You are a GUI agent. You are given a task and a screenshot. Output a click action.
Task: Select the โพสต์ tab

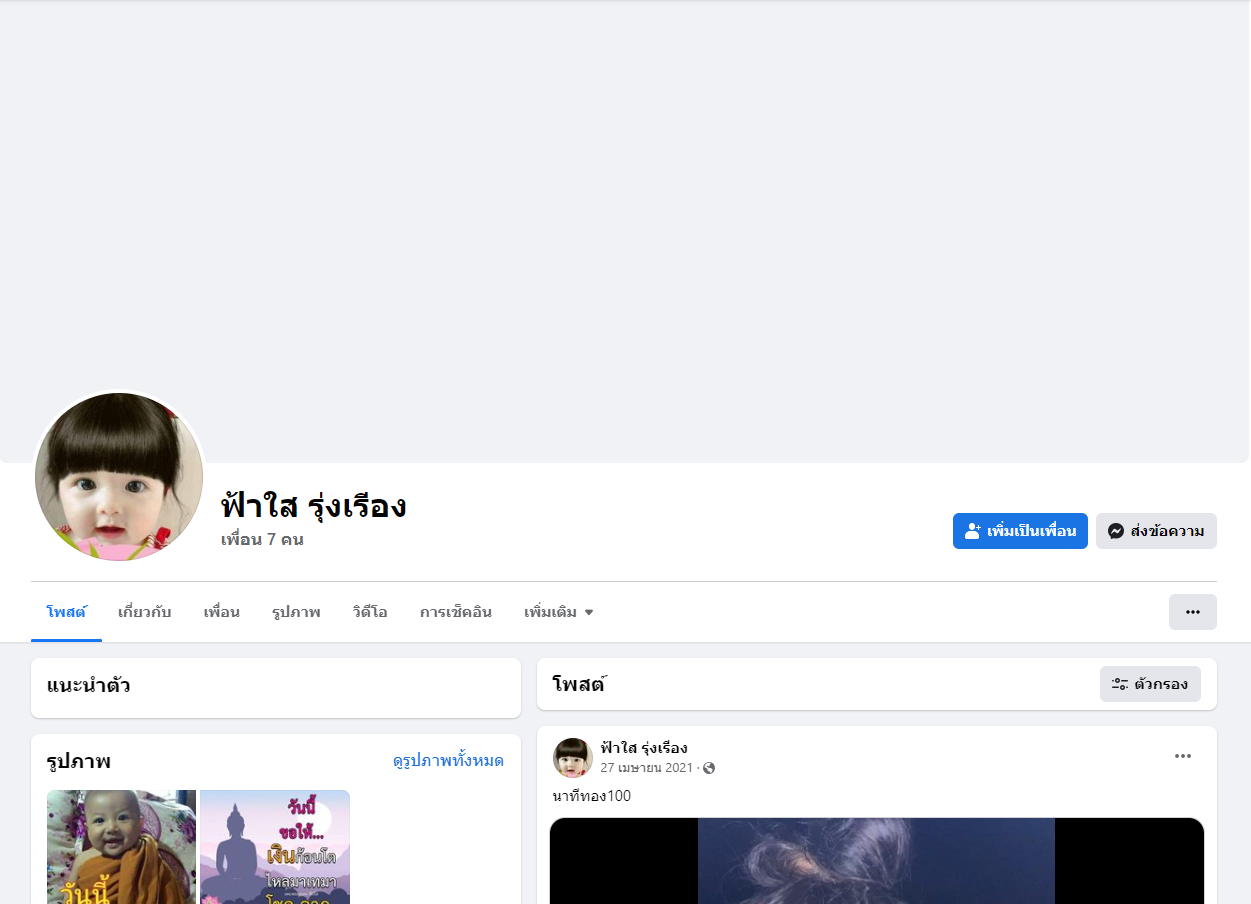[x=66, y=612]
